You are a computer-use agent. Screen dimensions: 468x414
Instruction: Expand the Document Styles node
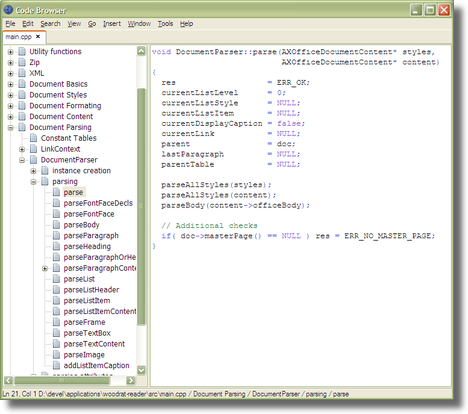point(10,95)
